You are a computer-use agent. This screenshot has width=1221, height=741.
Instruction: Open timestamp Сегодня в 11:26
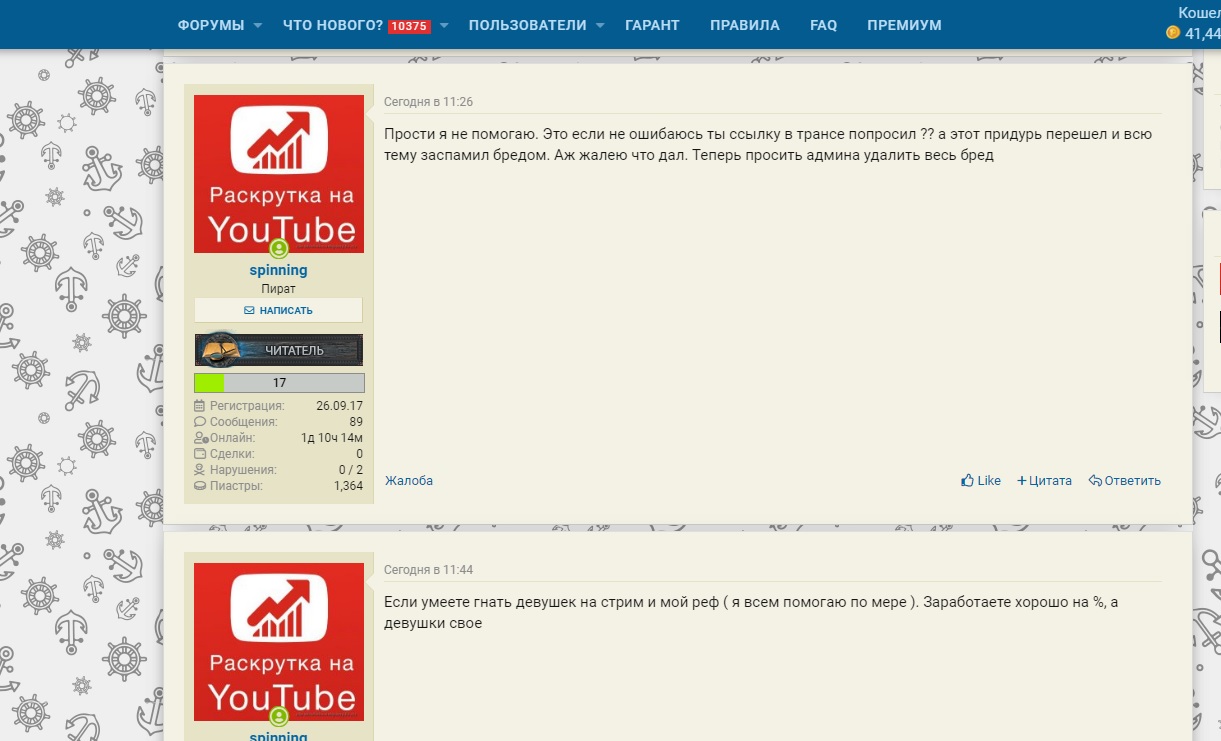pyautogui.click(x=429, y=102)
